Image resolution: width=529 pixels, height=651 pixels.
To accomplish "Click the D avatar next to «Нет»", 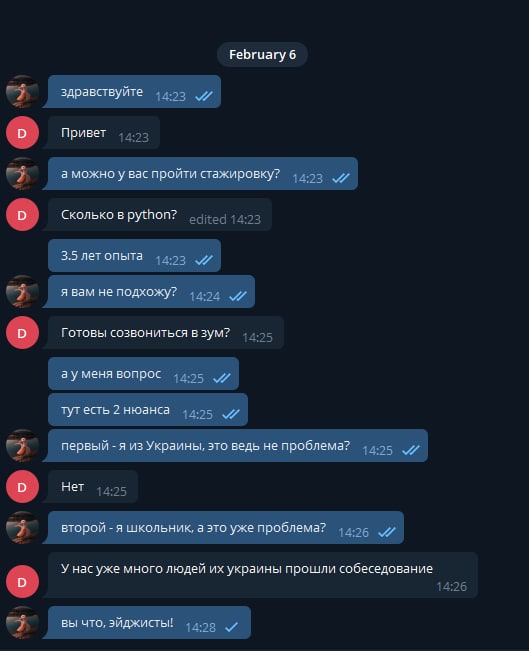I will click(22, 487).
